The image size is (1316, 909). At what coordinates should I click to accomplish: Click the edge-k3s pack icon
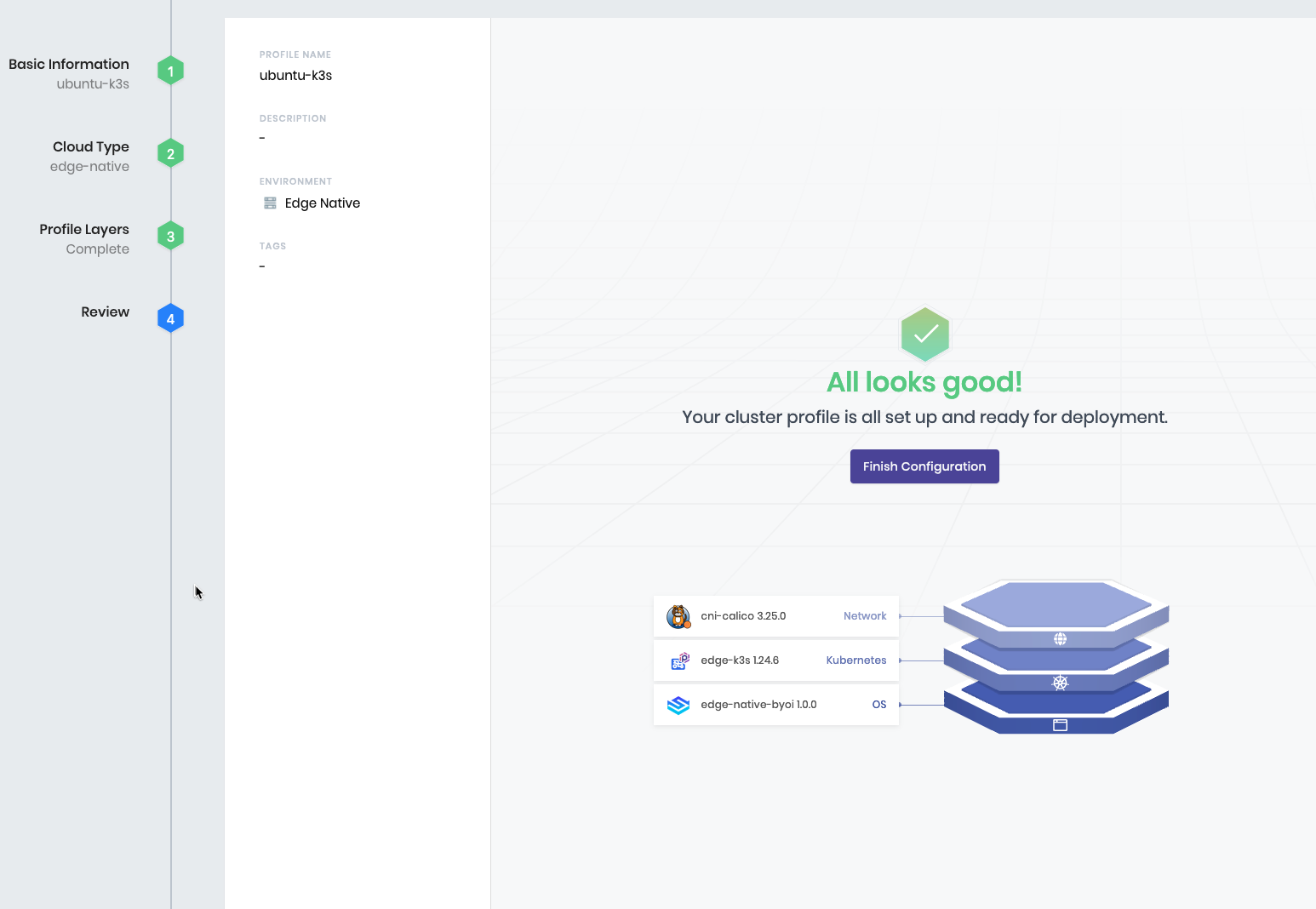pos(678,660)
